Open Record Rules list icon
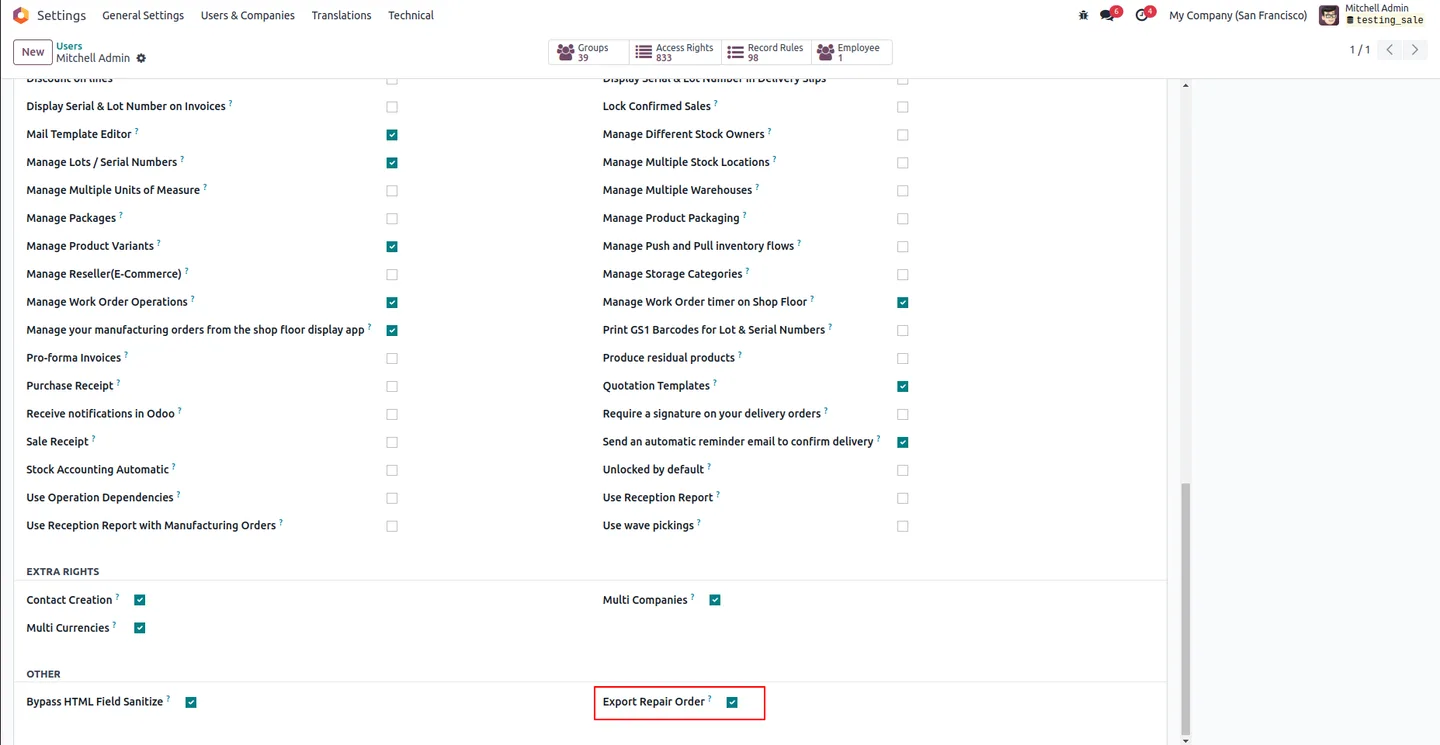 coord(736,52)
